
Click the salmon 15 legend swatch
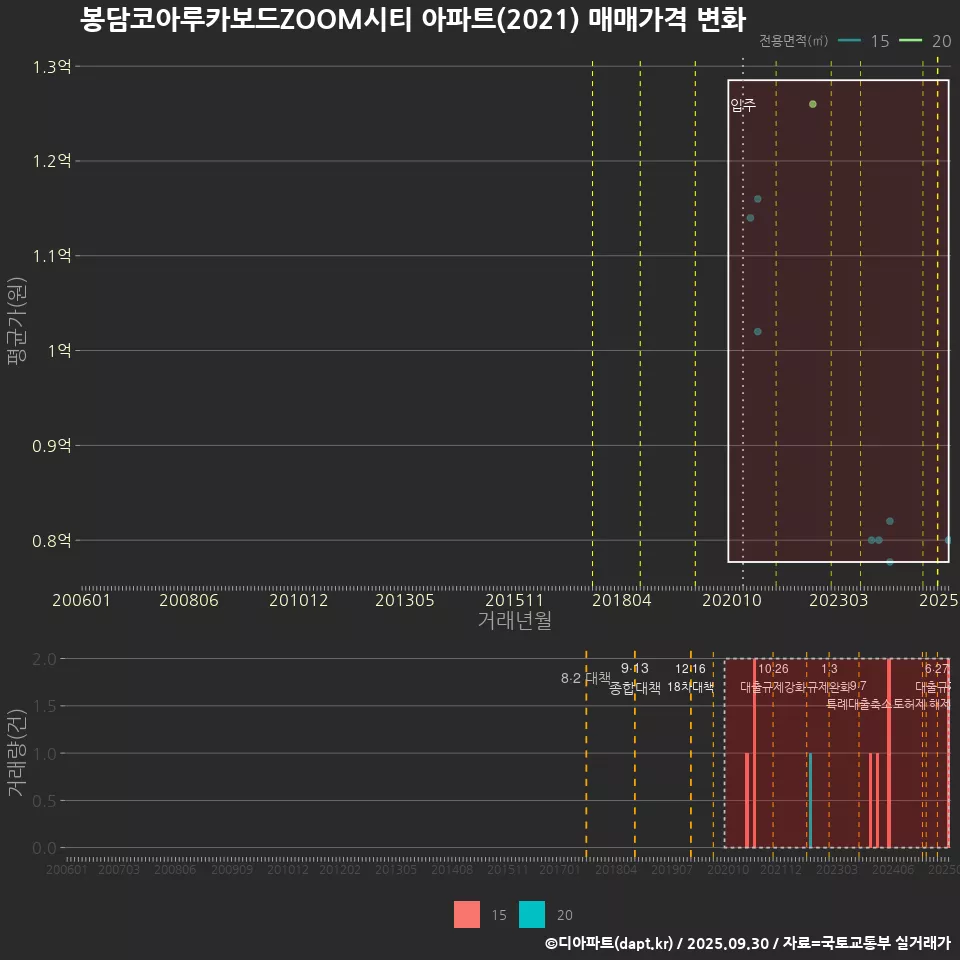(467, 914)
